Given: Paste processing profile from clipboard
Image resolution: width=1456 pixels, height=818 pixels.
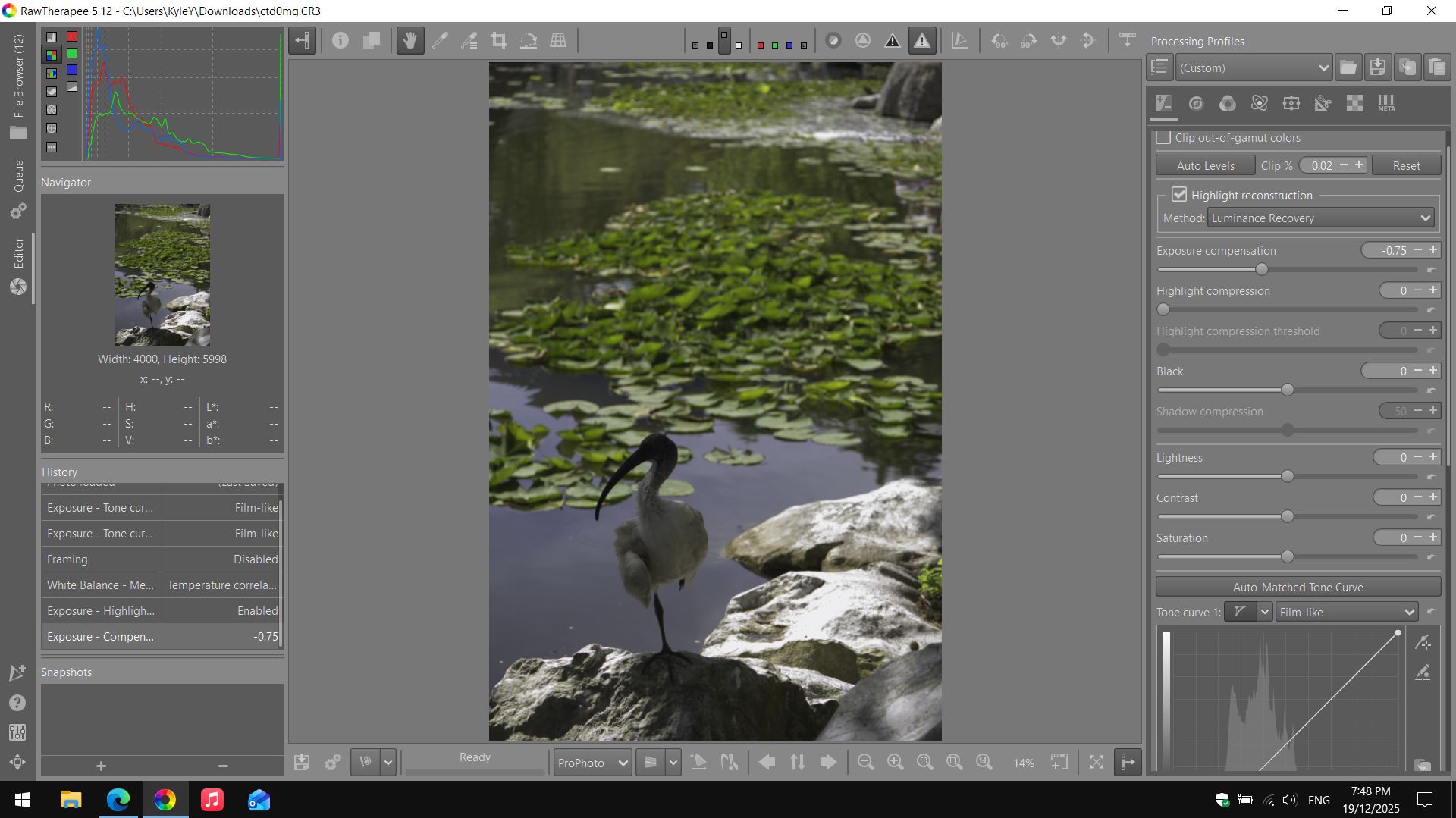Looking at the screenshot, I should click(1437, 67).
